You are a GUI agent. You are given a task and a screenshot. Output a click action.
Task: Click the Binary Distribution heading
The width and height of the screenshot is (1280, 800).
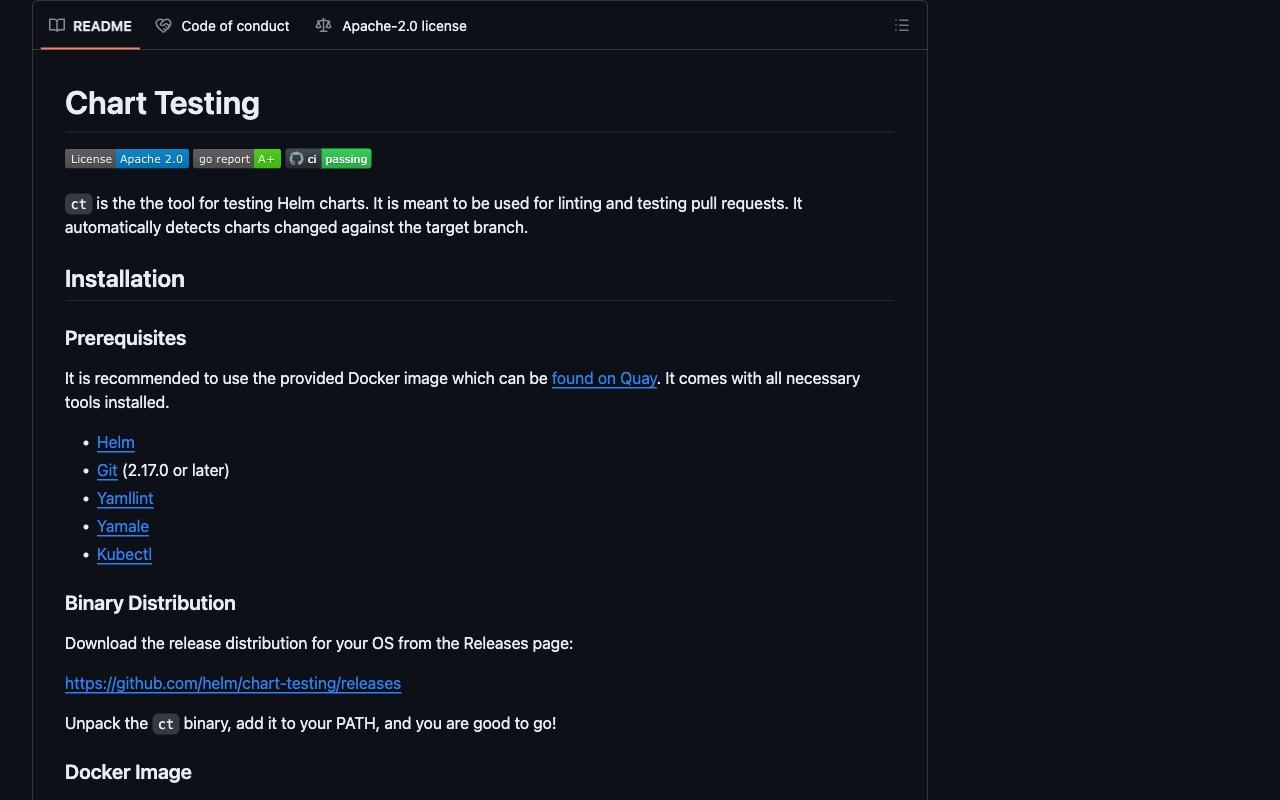(x=150, y=603)
